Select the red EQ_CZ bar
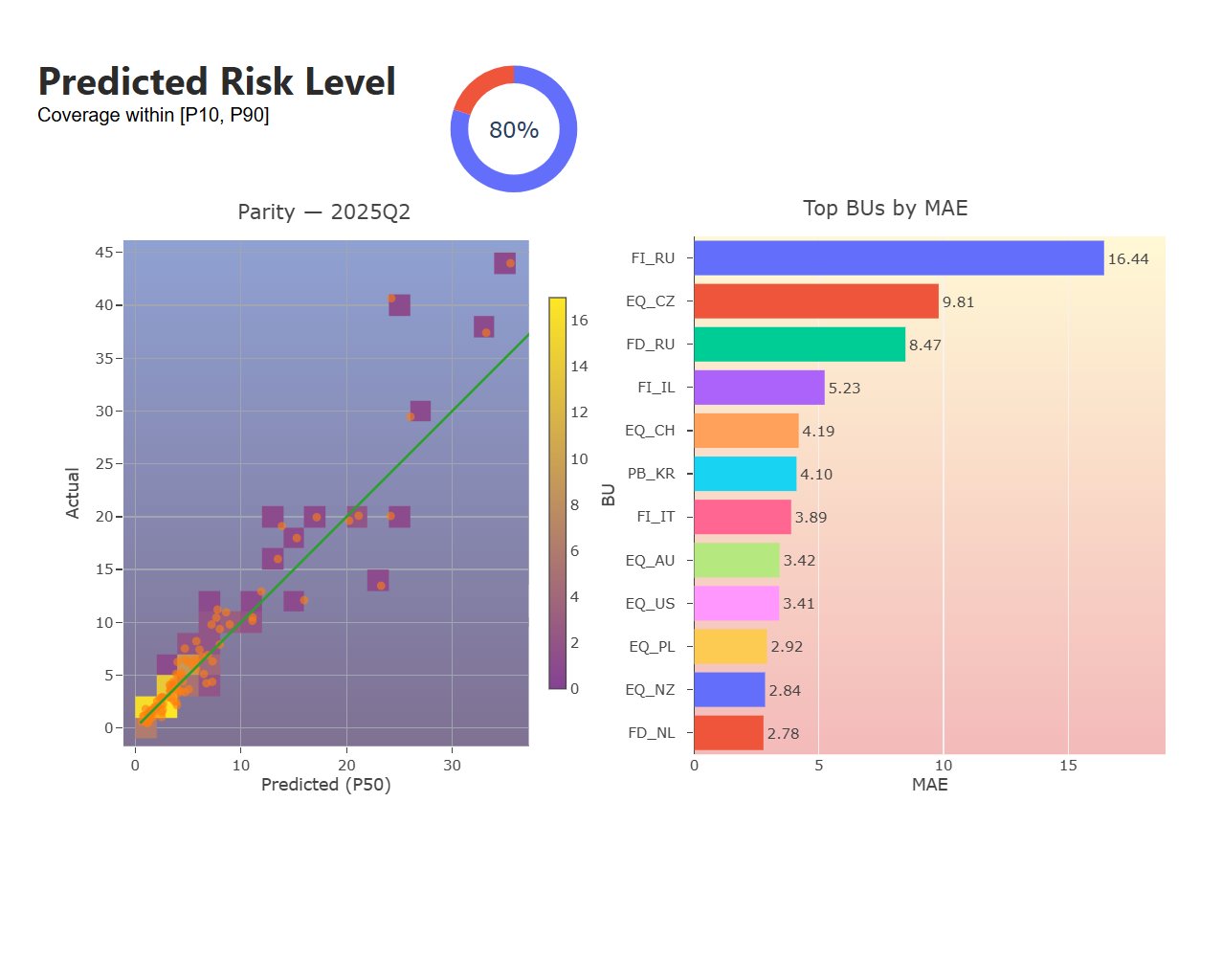Viewport: 1222px width, 980px height. pos(815,301)
